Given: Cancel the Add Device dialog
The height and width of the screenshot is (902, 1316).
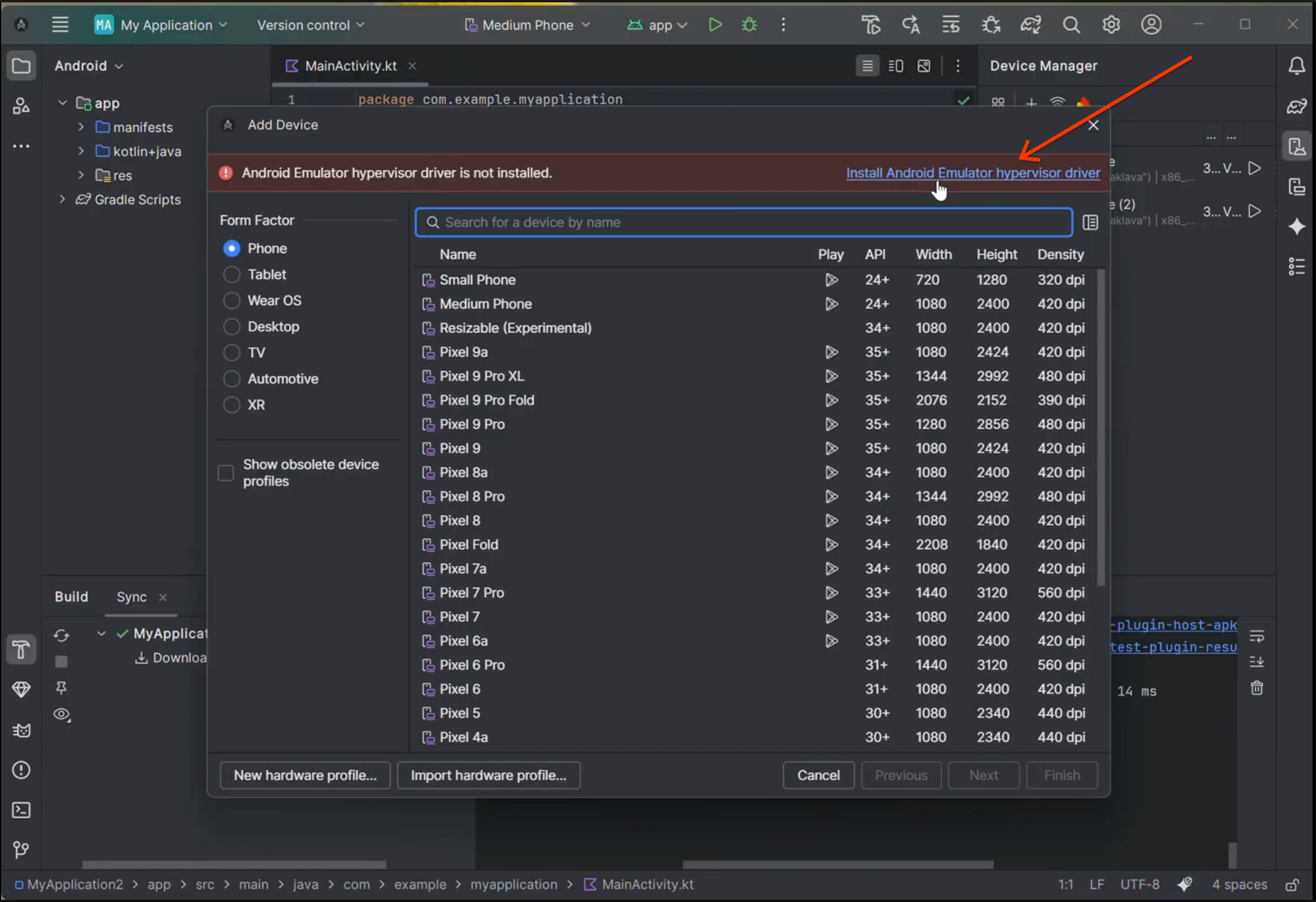Looking at the screenshot, I should [818, 775].
